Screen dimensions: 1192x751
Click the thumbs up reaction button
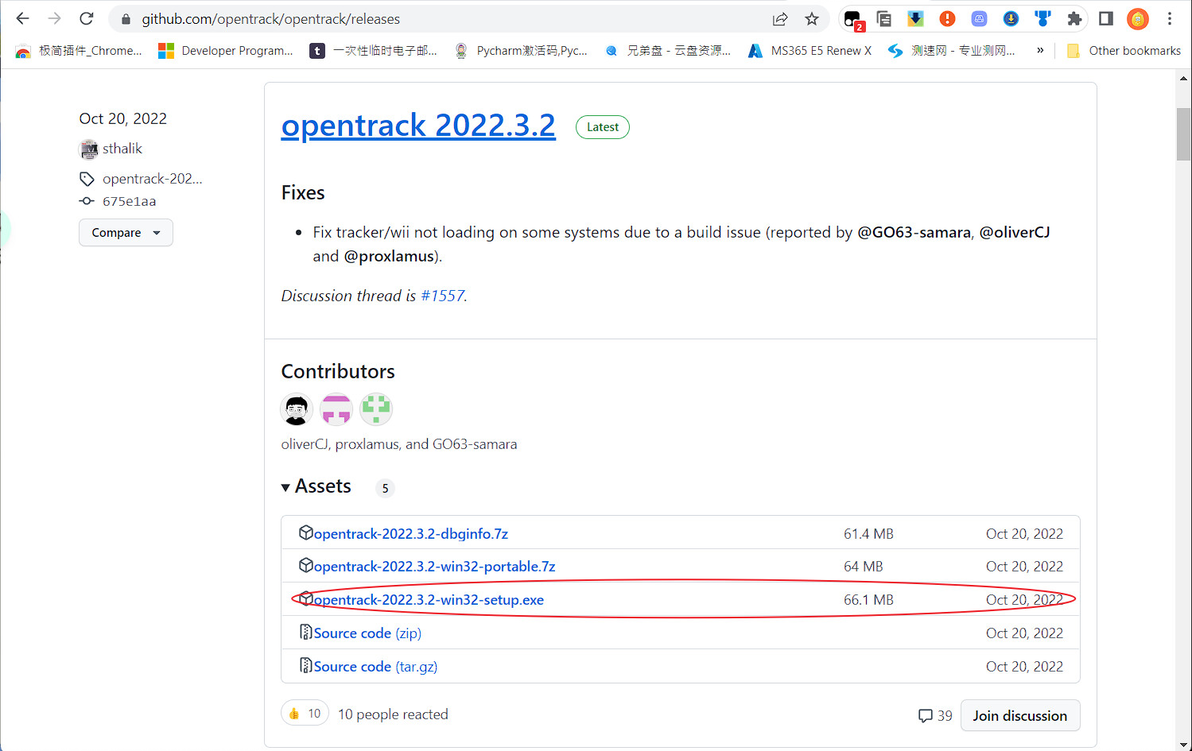coord(304,714)
